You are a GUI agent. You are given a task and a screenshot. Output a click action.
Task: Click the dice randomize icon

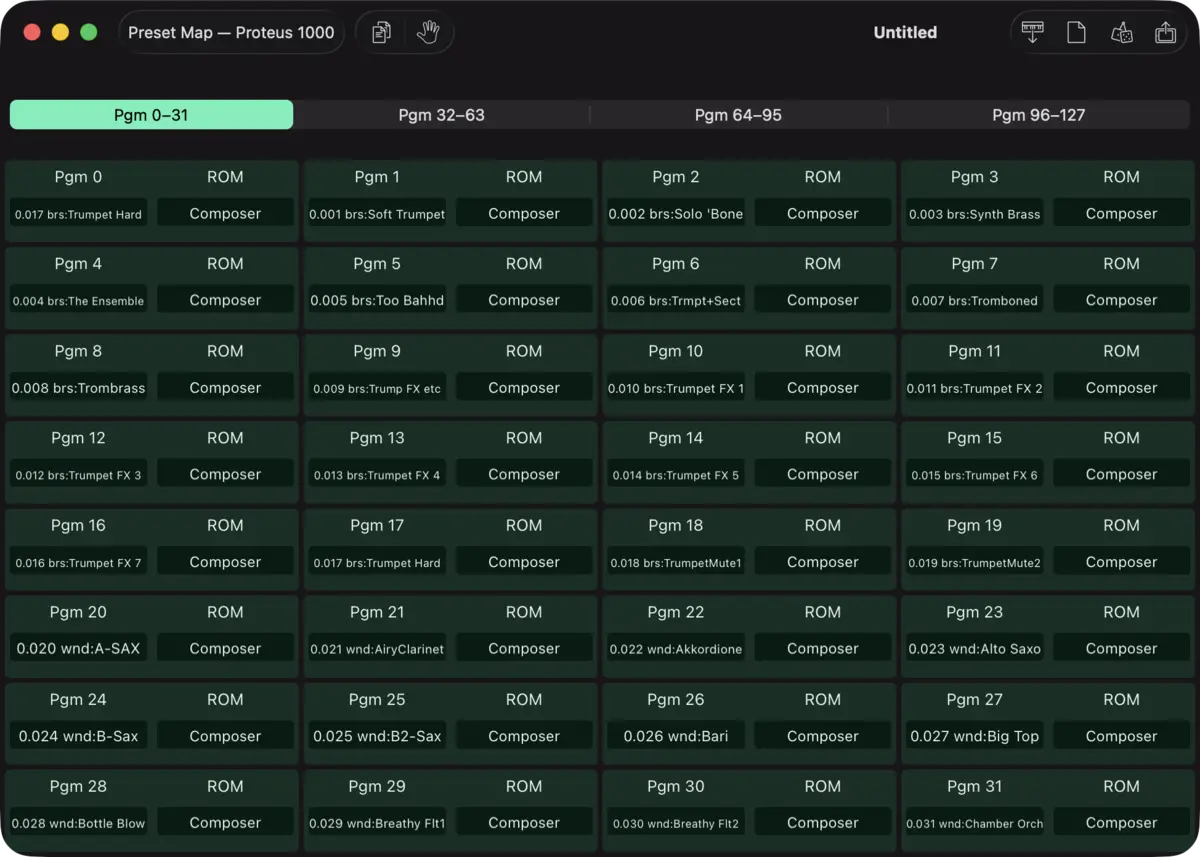[1121, 33]
